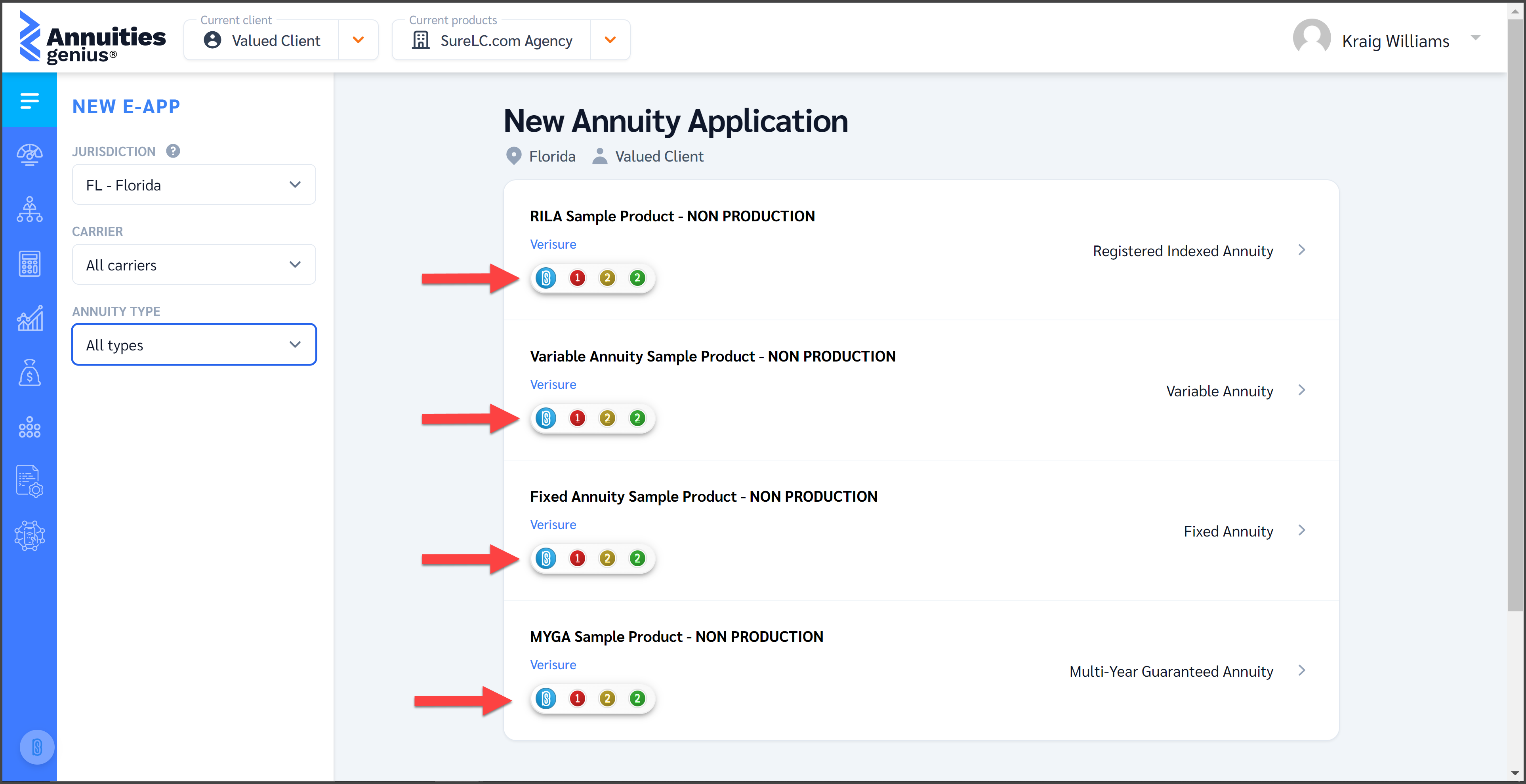Open the AI chip sidebar icon
This screenshot has width=1526, height=784.
[30, 536]
